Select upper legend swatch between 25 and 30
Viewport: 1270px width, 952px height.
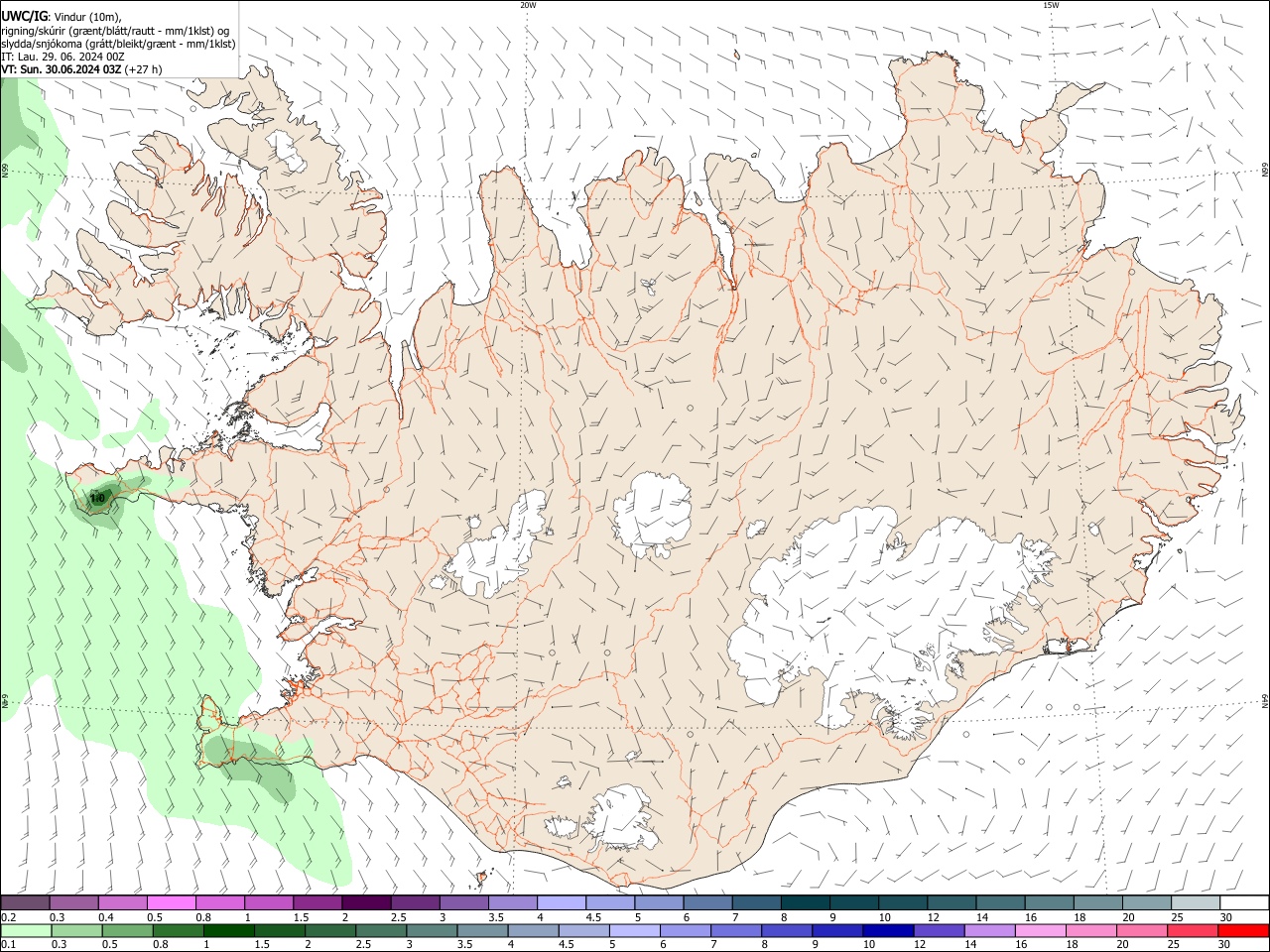1194,902
